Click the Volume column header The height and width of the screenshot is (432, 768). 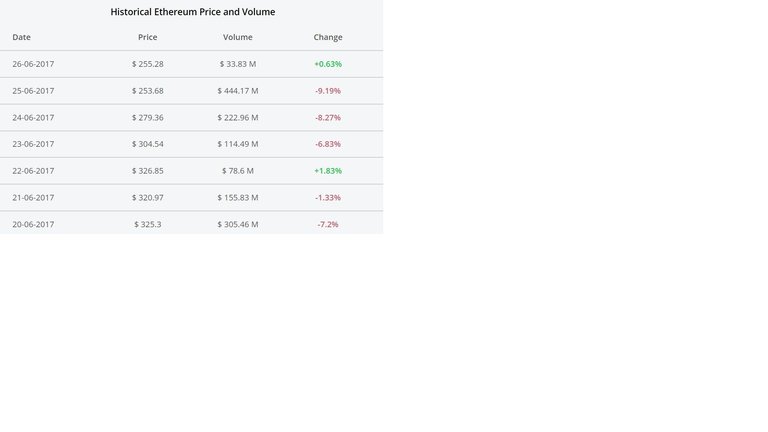[x=238, y=37]
